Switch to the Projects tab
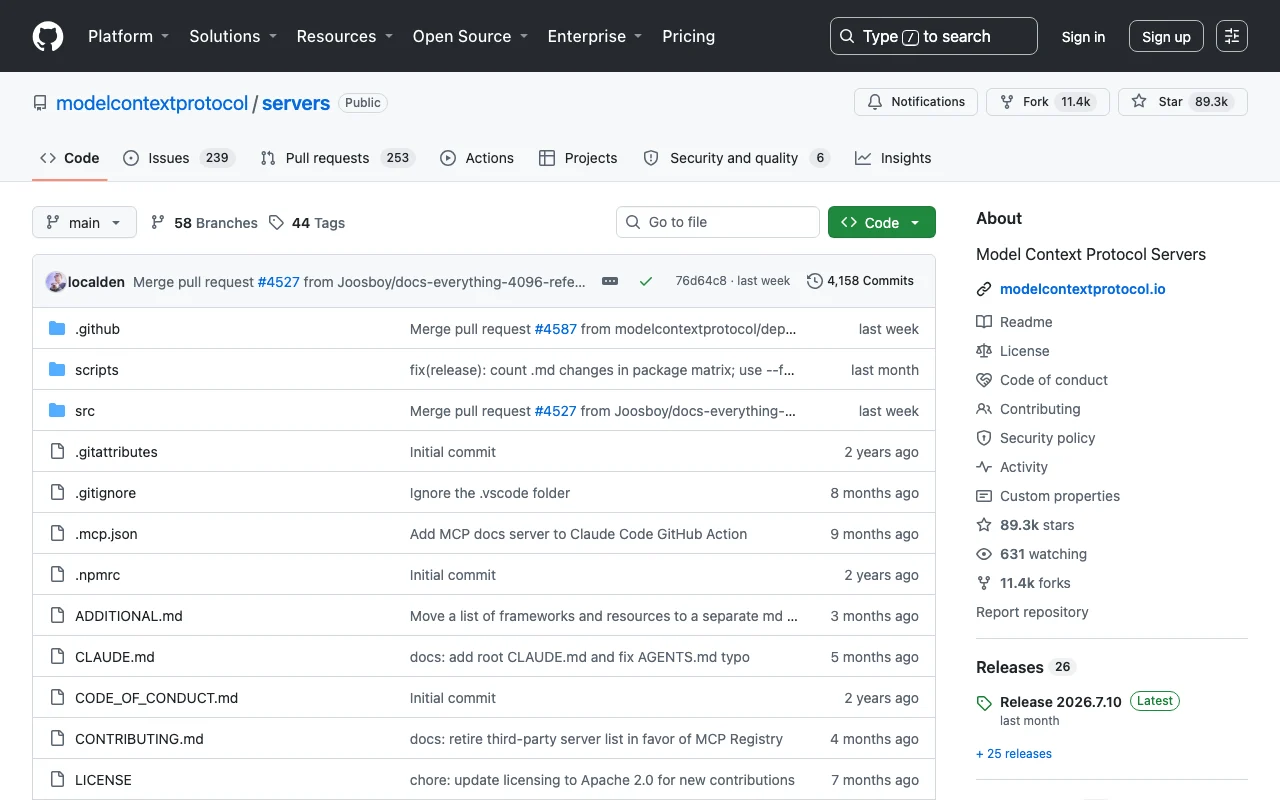 point(578,158)
